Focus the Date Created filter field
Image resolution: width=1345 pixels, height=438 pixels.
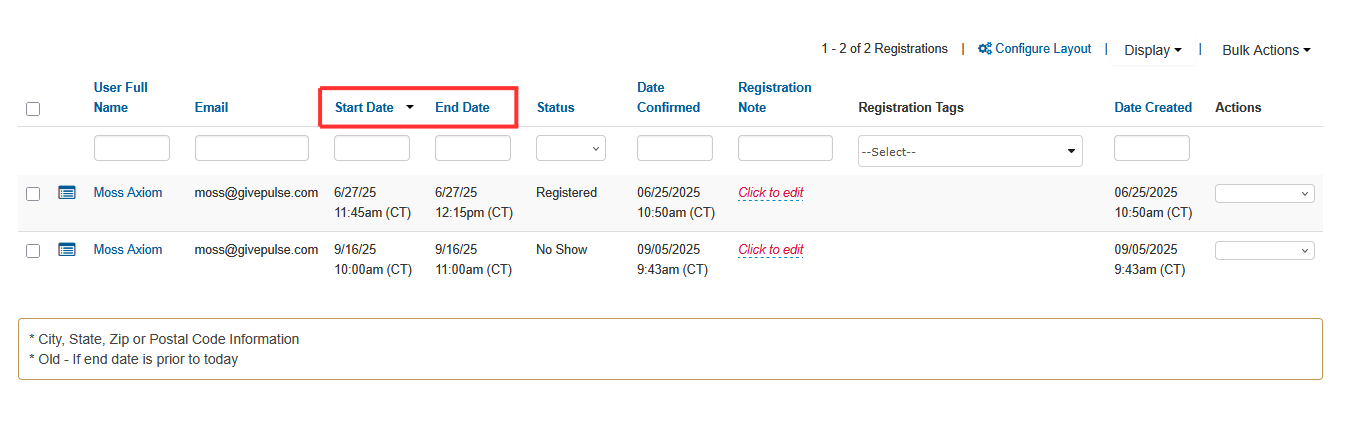pyautogui.click(x=1152, y=148)
